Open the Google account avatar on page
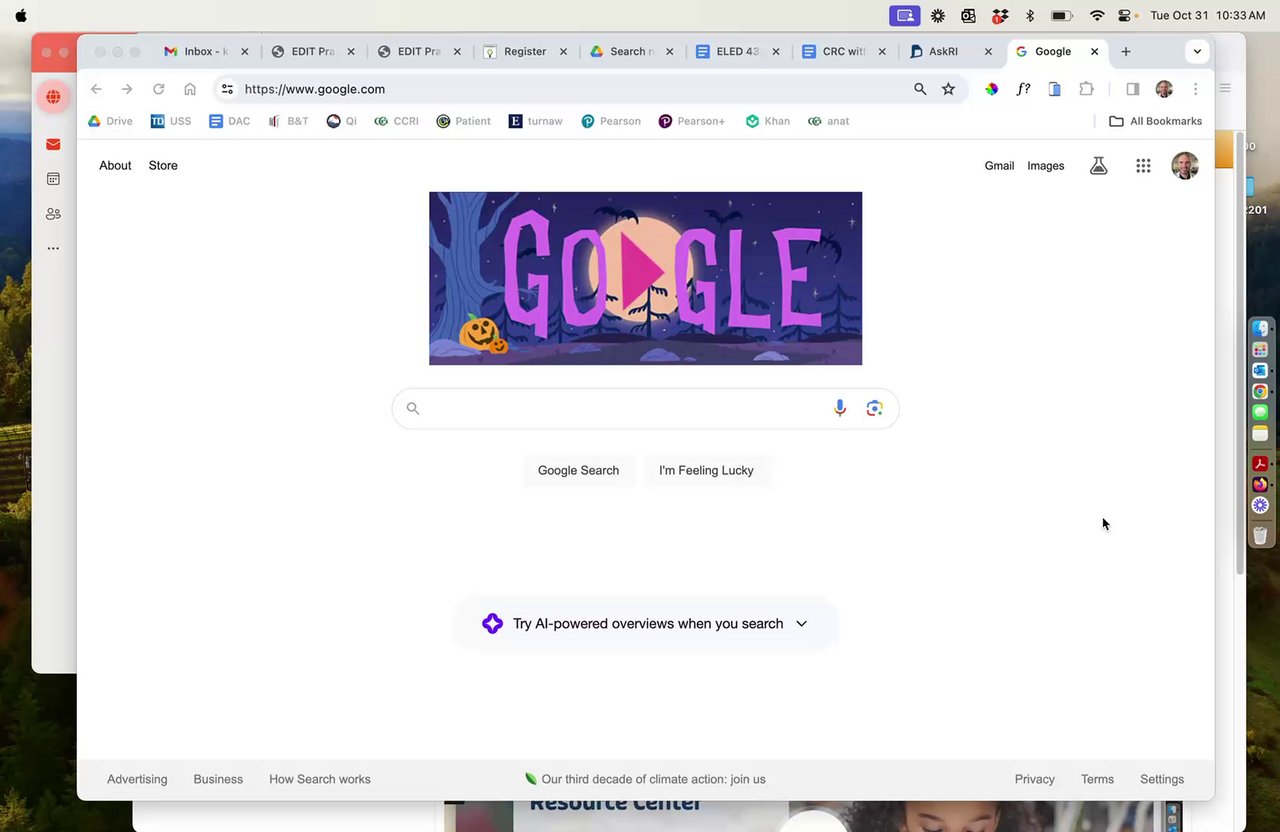 [1185, 166]
